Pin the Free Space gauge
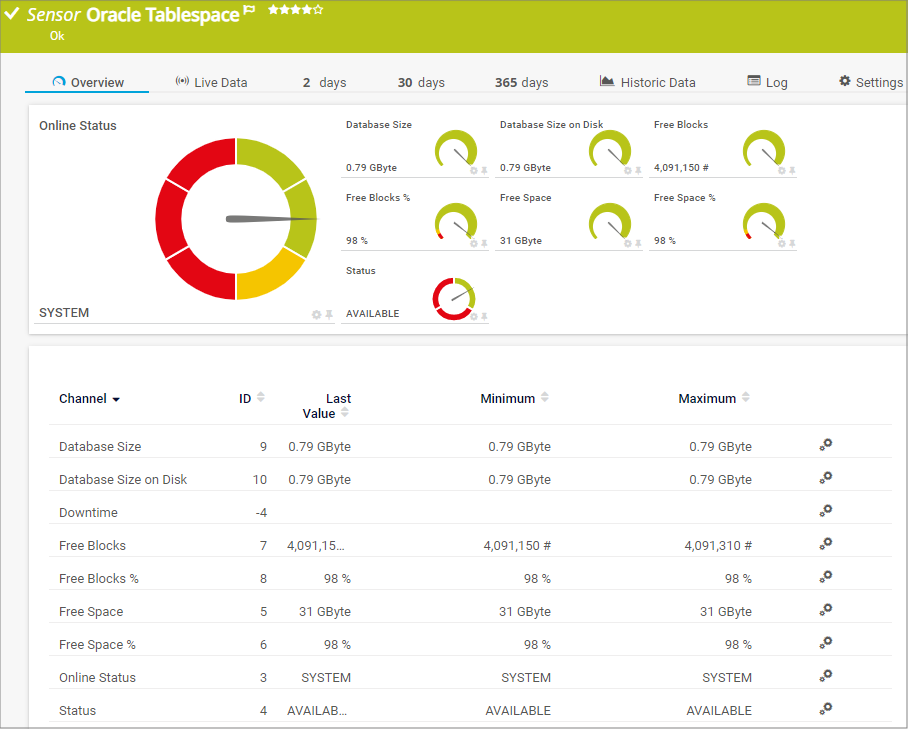The image size is (908, 729). click(x=638, y=244)
